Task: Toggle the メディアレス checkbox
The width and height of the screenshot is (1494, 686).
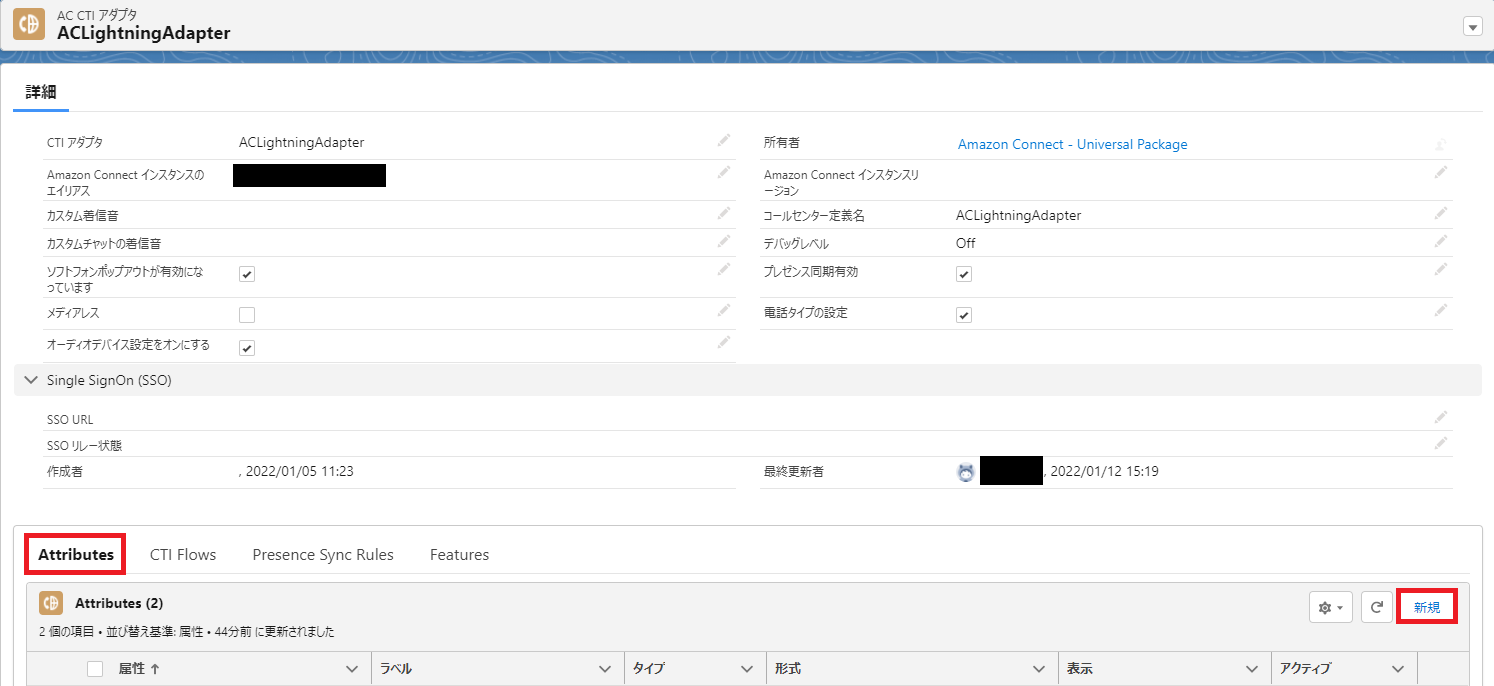Action: (247, 315)
